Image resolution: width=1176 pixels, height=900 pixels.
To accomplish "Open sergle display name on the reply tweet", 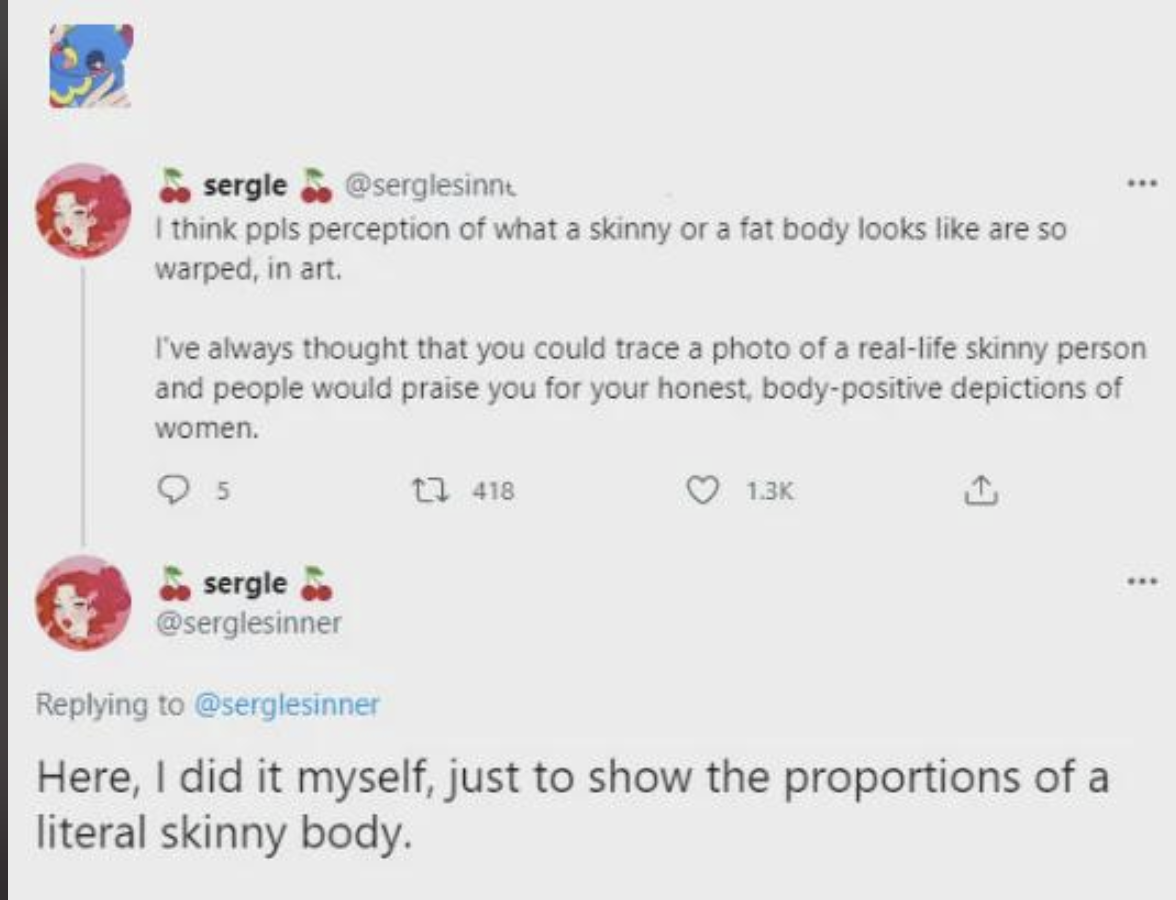I will (x=245, y=583).
